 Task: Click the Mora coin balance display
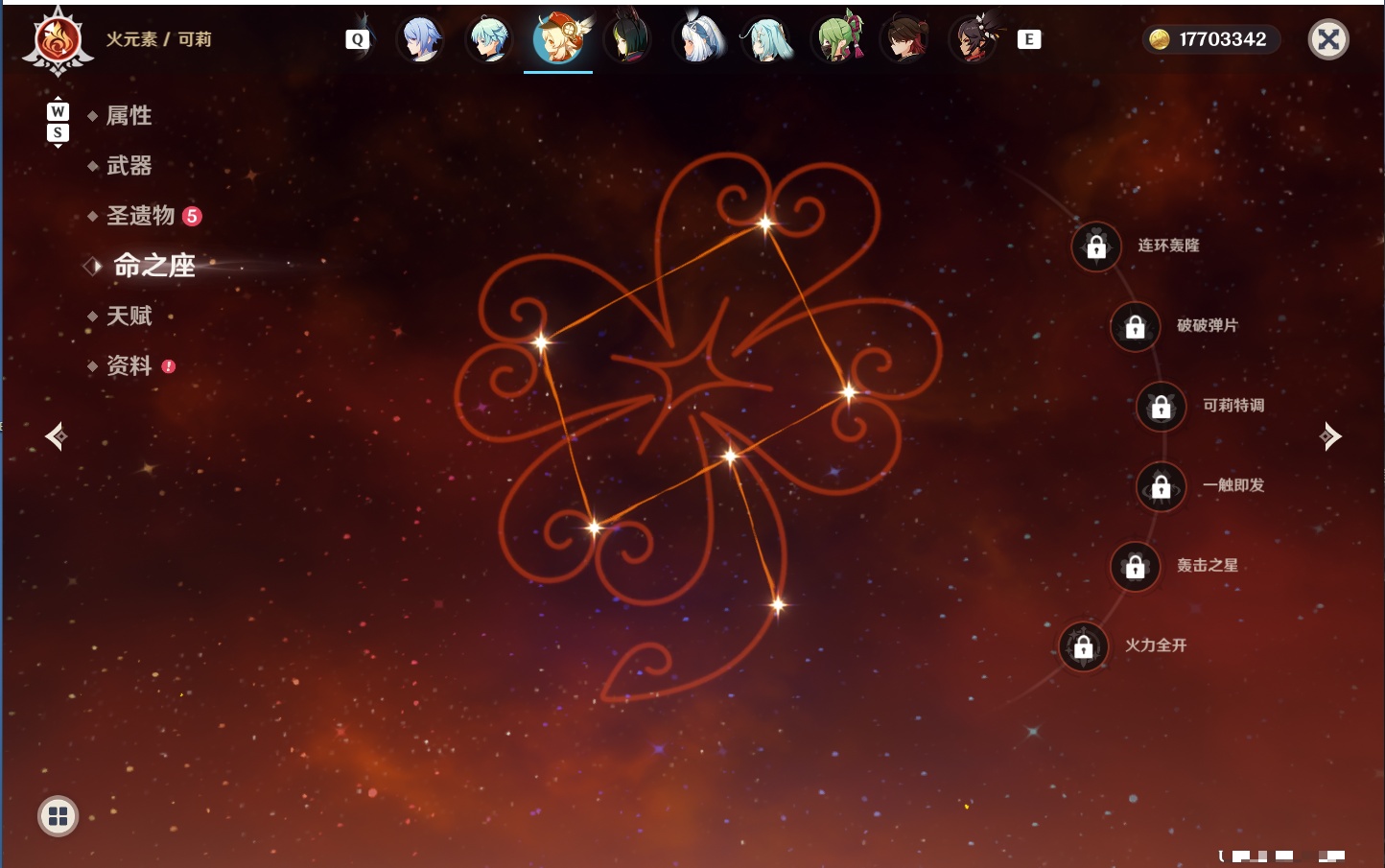(1211, 39)
